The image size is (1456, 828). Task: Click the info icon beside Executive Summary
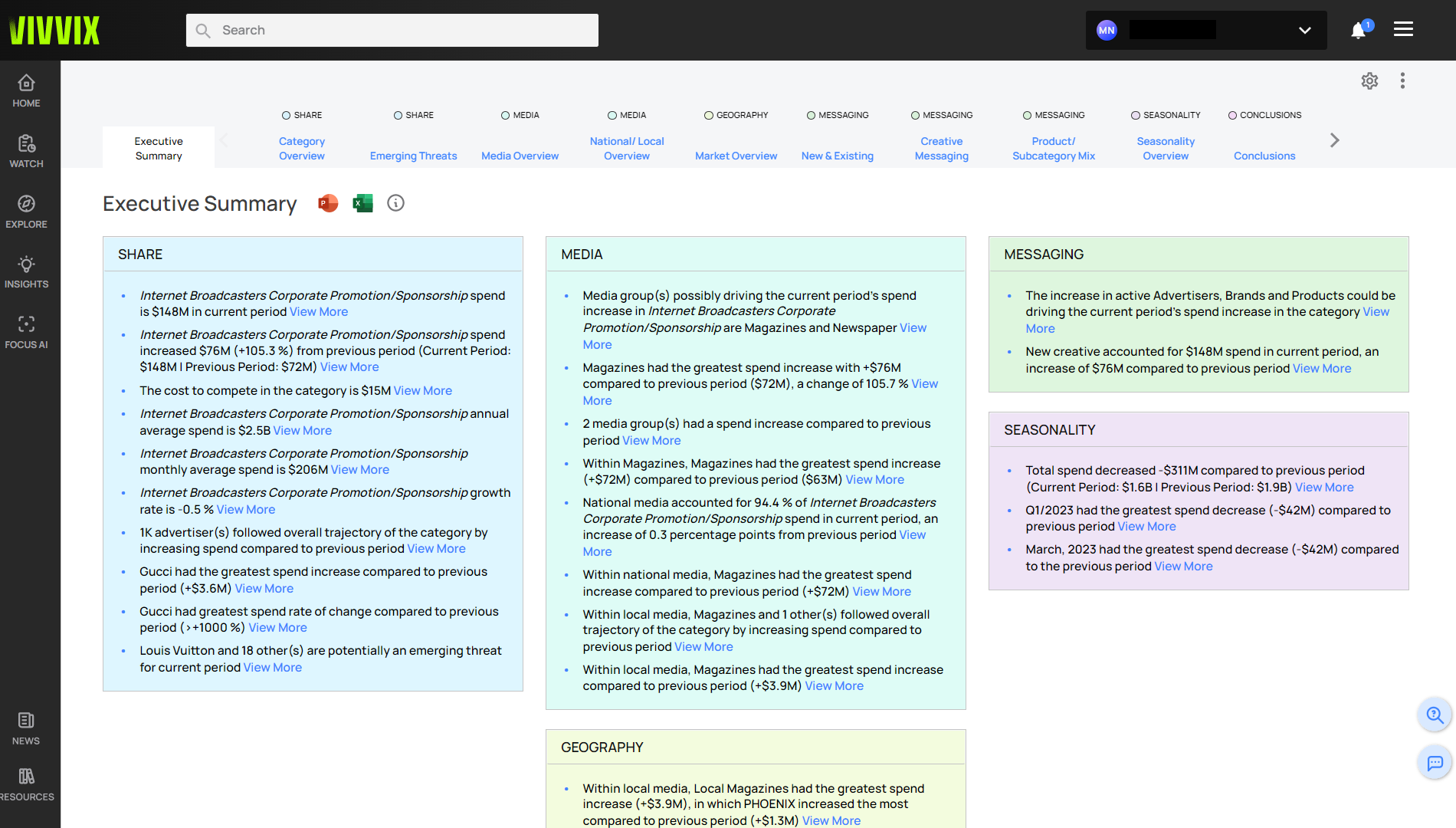tap(395, 203)
